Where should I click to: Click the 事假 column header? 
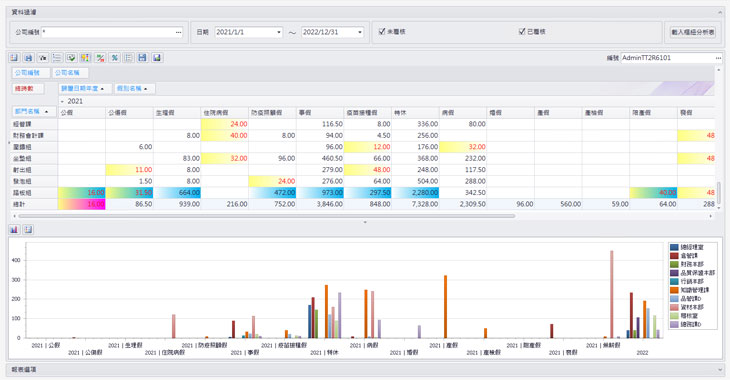320,113
